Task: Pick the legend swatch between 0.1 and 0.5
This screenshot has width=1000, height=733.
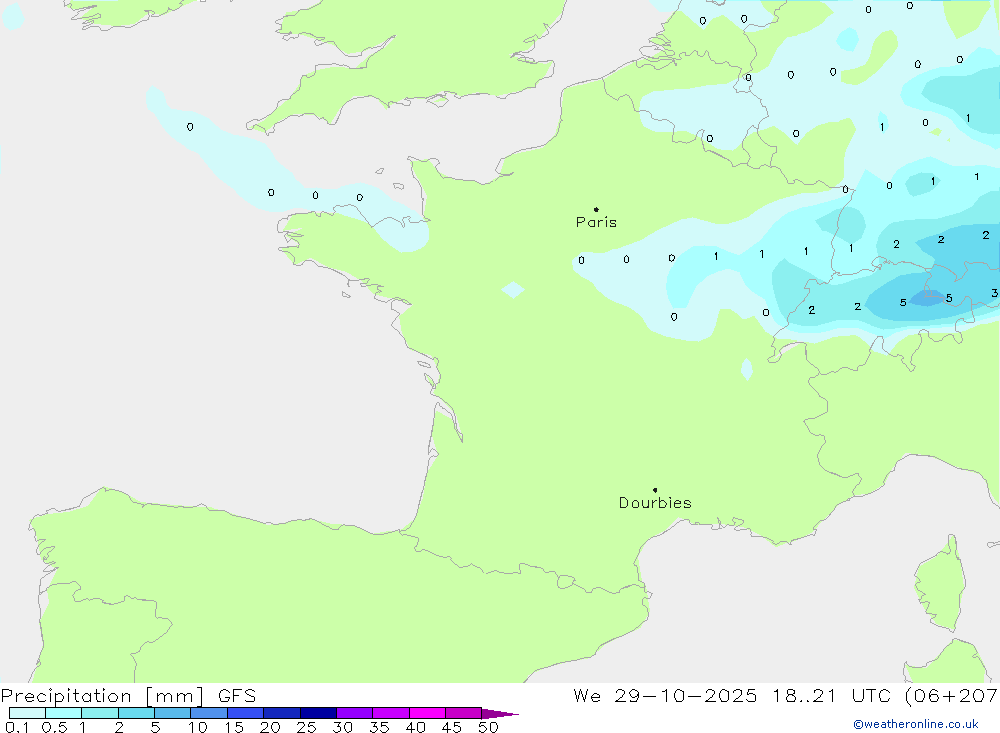Action: tap(27, 713)
